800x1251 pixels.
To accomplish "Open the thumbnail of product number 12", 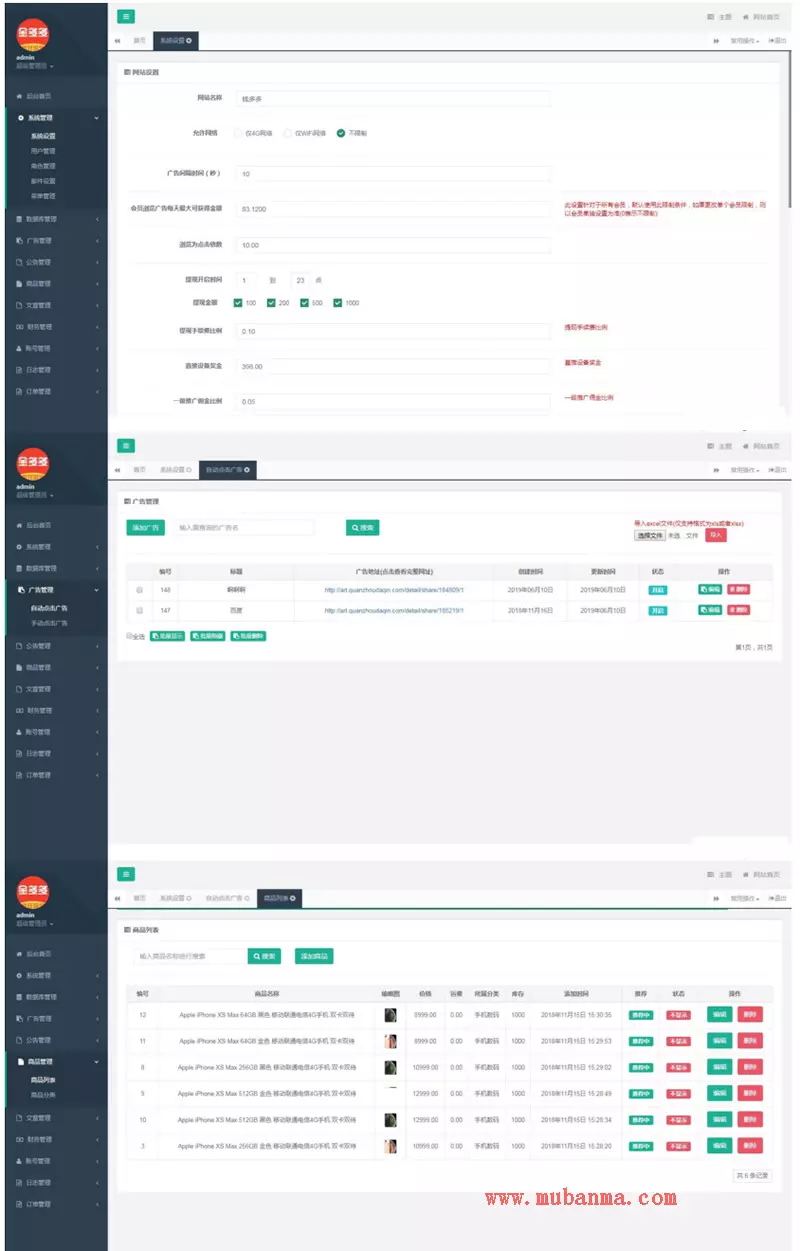I will click(x=390, y=1014).
